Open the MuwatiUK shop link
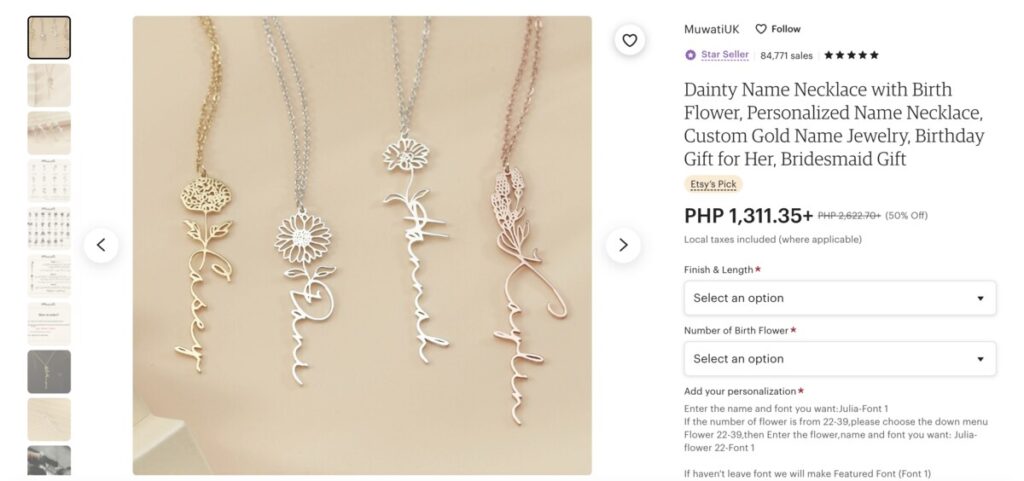This screenshot has width=1024, height=481. point(711,29)
